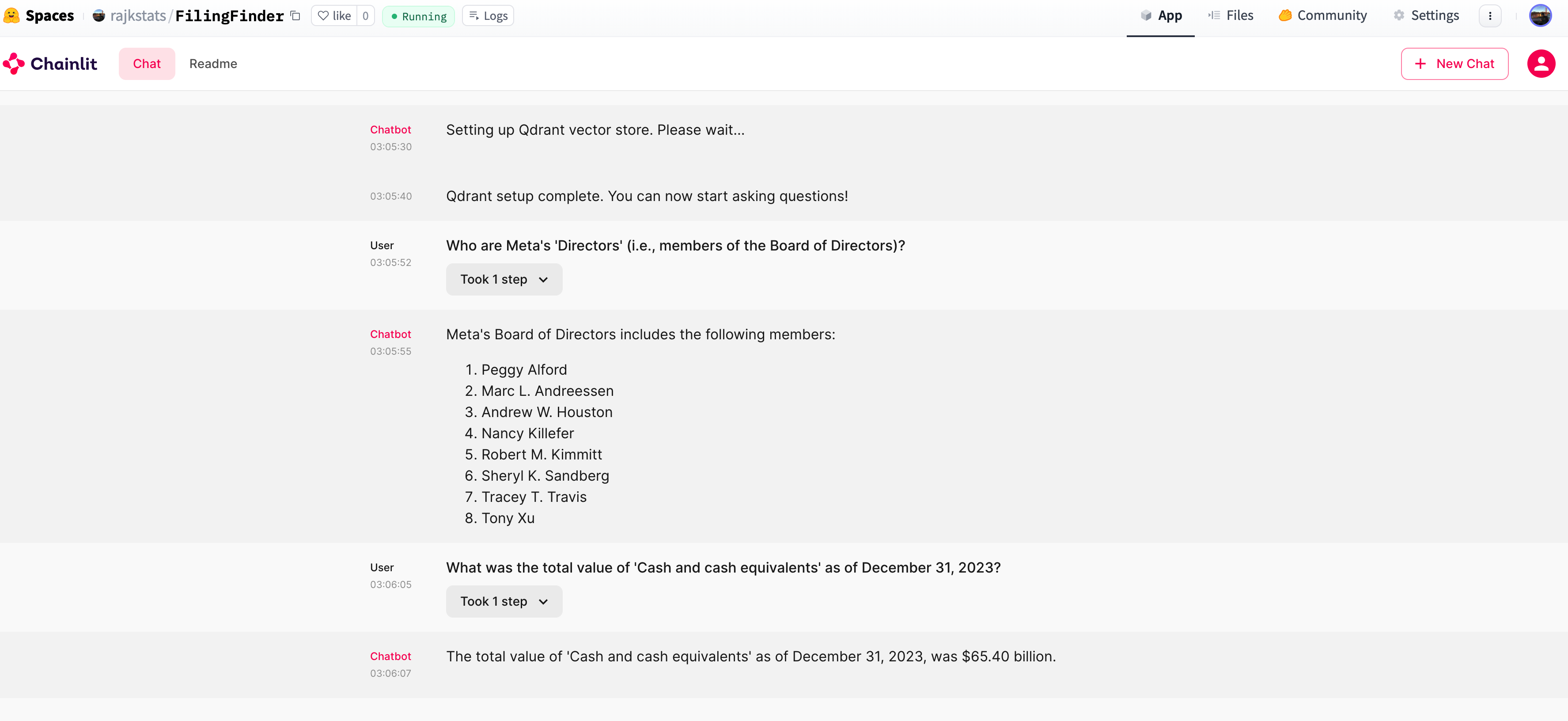Click the Running status badge

(x=418, y=16)
